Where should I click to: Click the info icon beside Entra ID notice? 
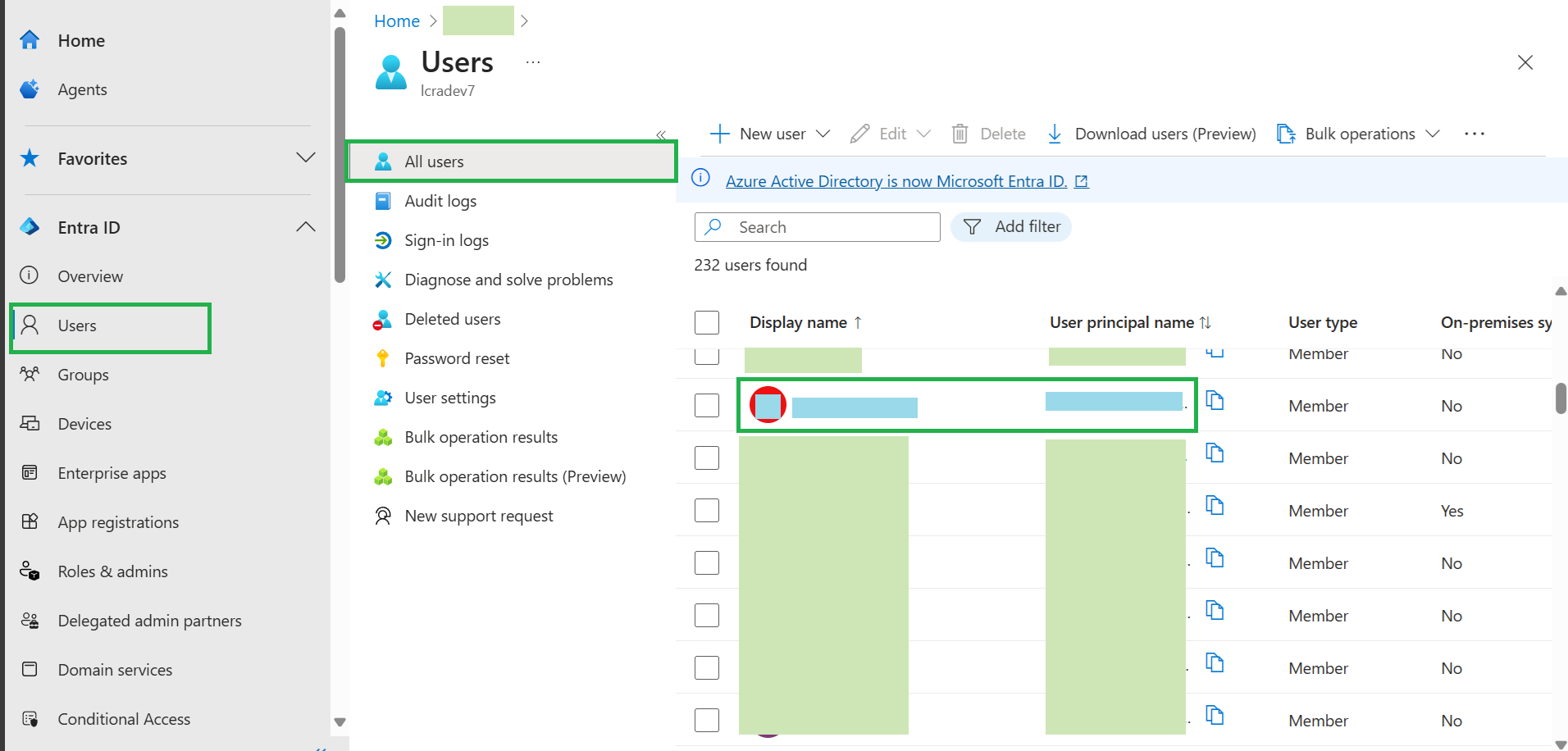[x=700, y=178]
